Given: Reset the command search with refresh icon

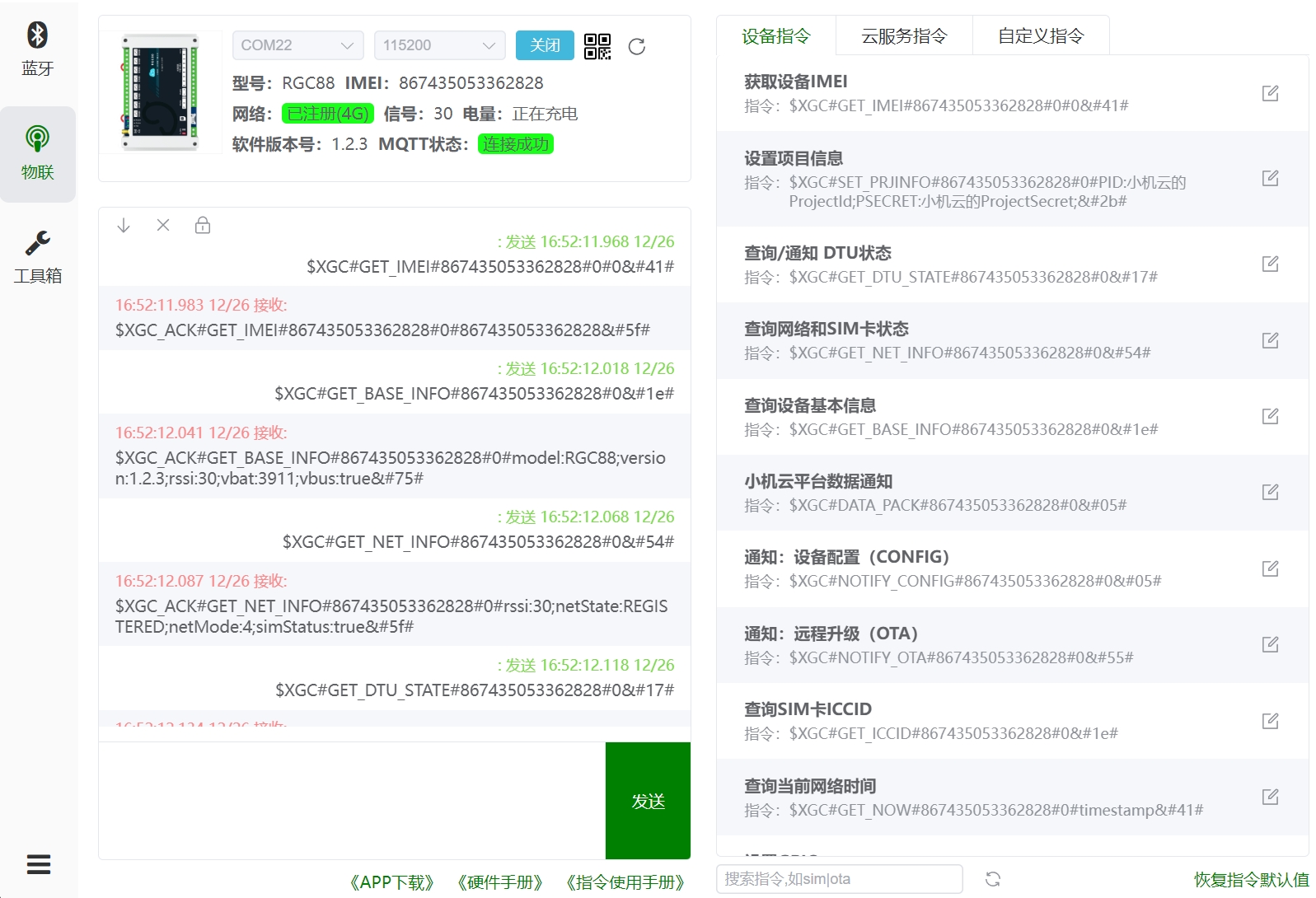Looking at the screenshot, I should point(993,879).
